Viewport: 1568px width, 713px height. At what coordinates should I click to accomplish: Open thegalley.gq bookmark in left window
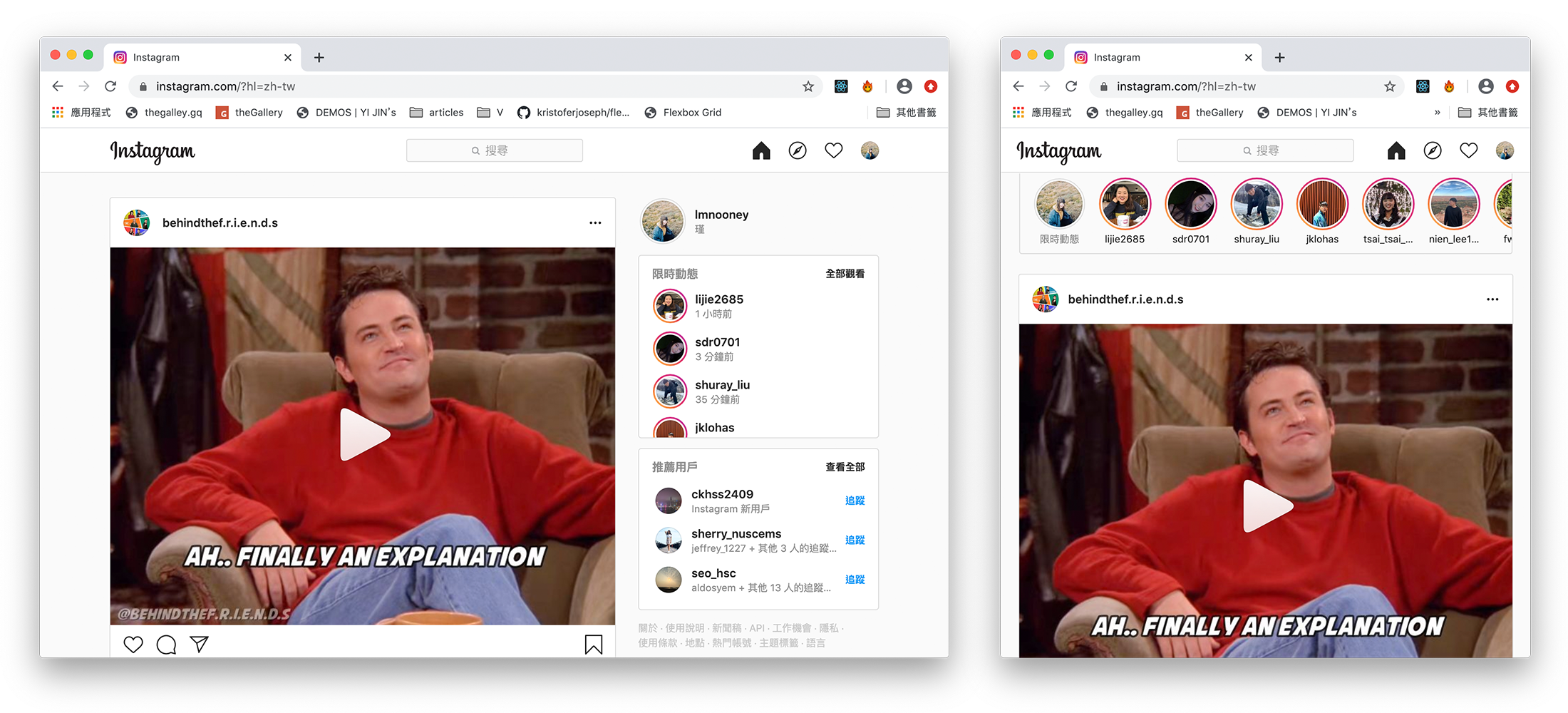click(164, 113)
